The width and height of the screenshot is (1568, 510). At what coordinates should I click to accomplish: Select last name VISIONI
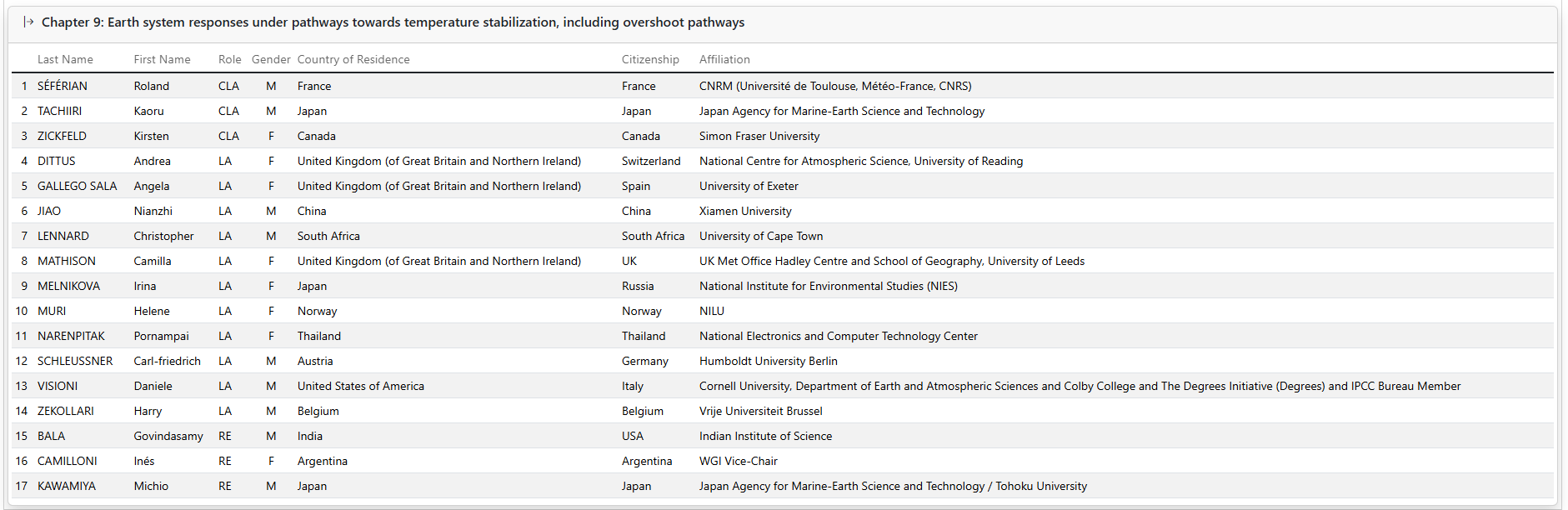(58, 386)
